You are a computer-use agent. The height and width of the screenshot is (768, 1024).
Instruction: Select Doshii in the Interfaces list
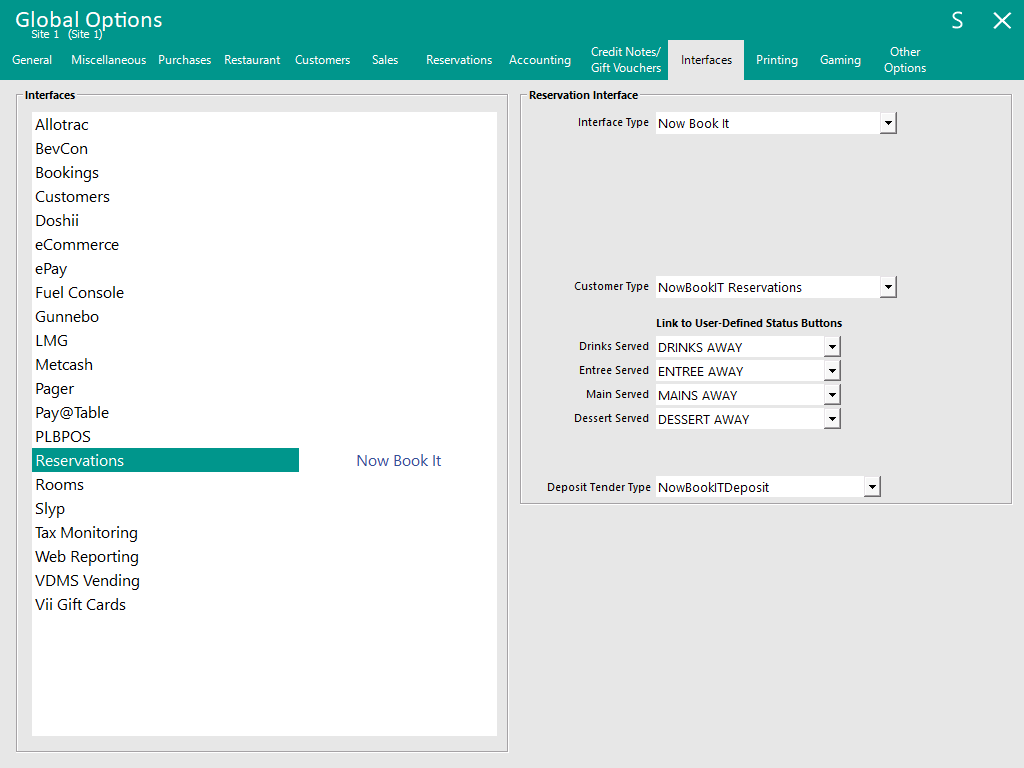coord(57,221)
